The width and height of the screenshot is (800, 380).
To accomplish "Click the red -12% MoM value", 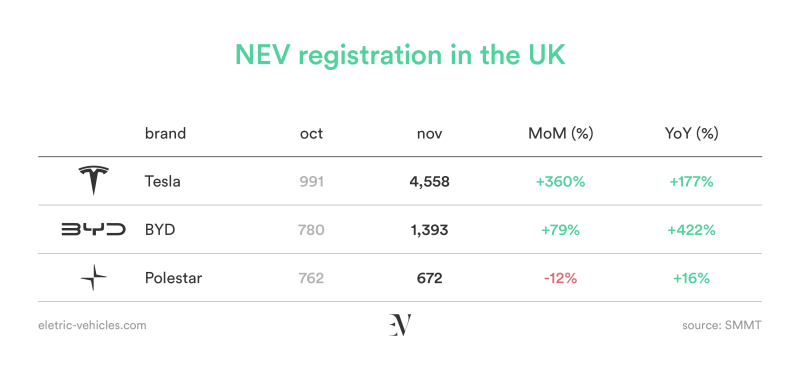I will pos(560,278).
